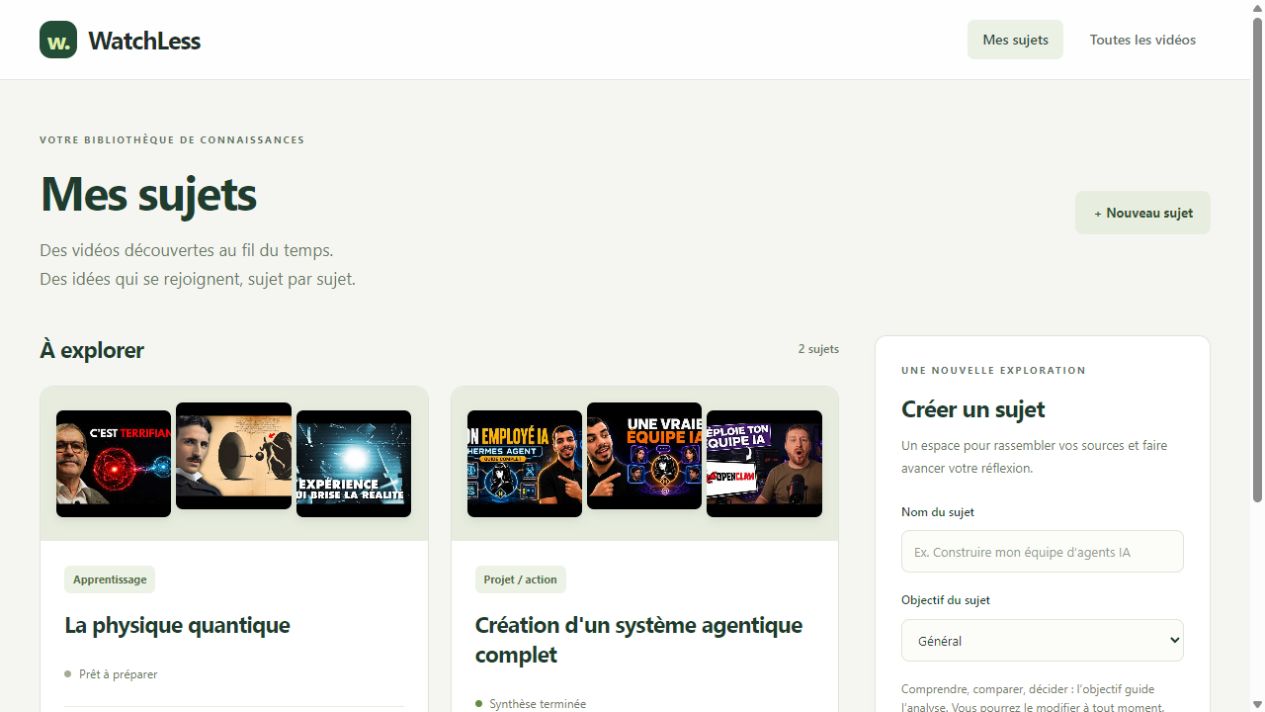The image size is (1265, 712).
Task: Open Création d'un système agentique complet
Action: coord(639,640)
